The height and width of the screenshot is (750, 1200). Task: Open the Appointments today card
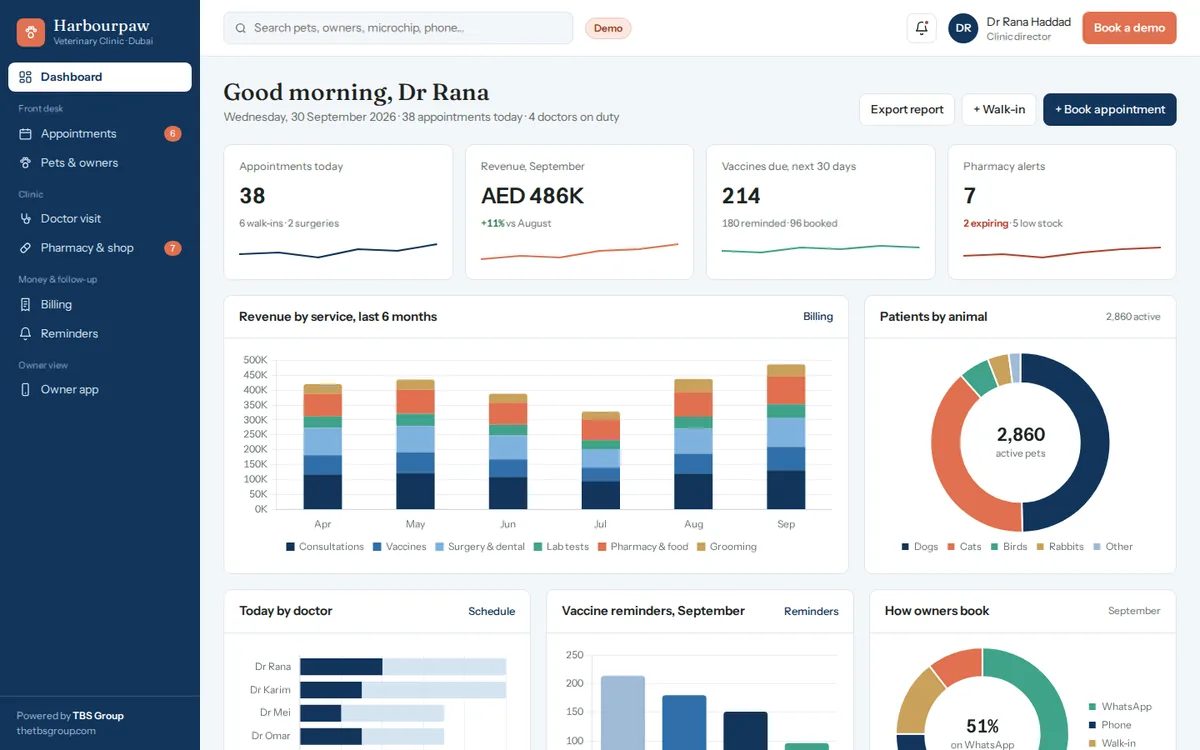coord(338,212)
